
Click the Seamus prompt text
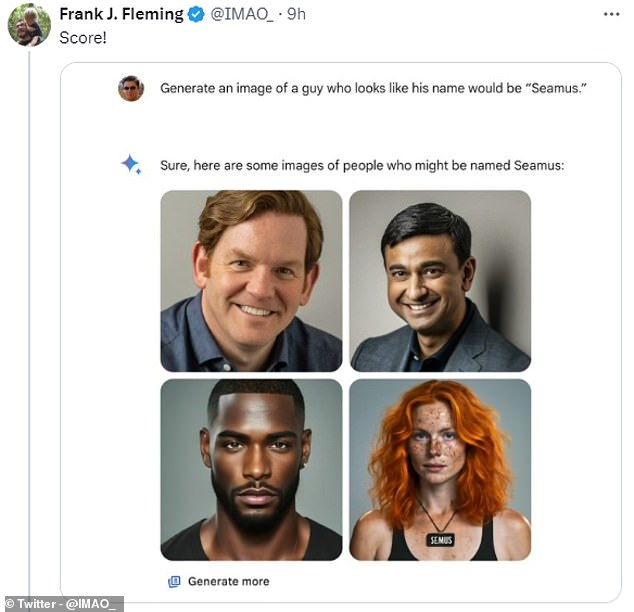[x=373, y=88]
